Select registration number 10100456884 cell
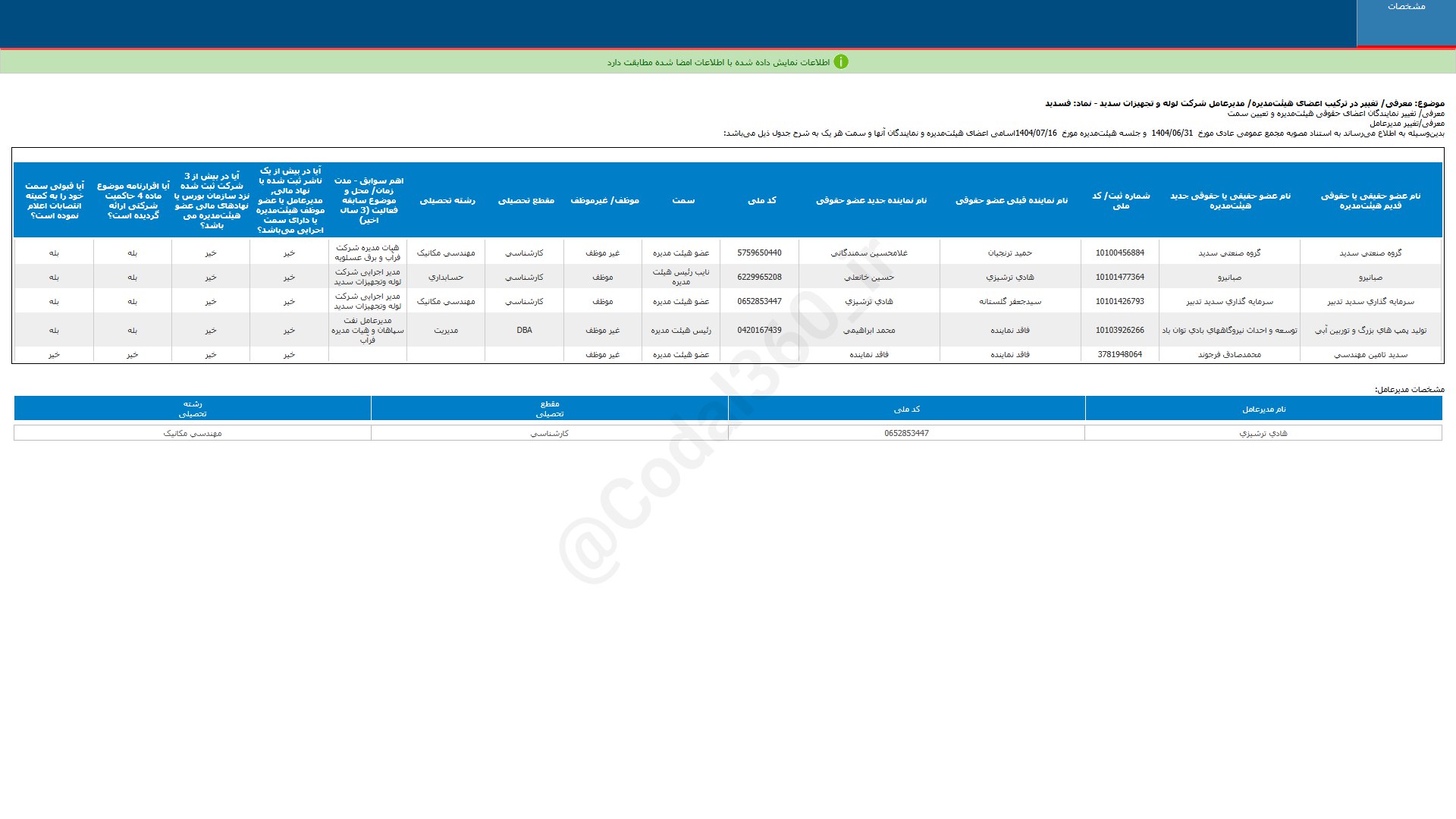Image resolution: width=1456 pixels, height=819 pixels. click(x=1119, y=253)
